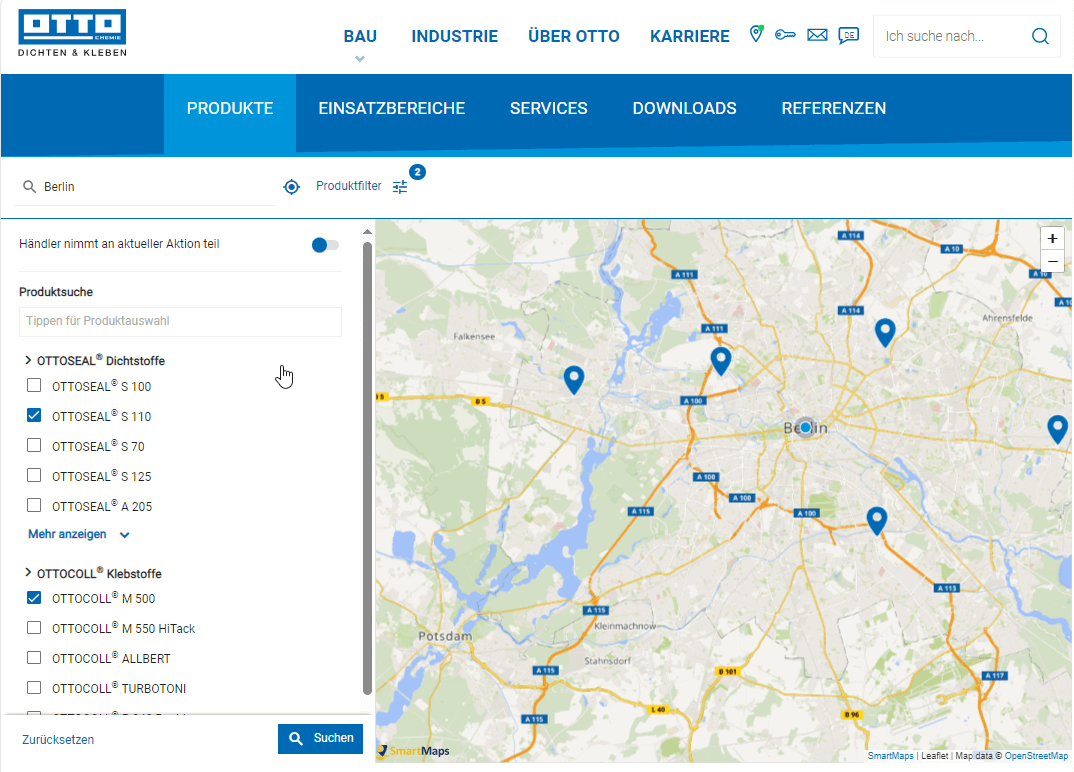This screenshot has height=772, width=1074.
Task: Open the Leaflet attribution link
Action: click(x=934, y=756)
